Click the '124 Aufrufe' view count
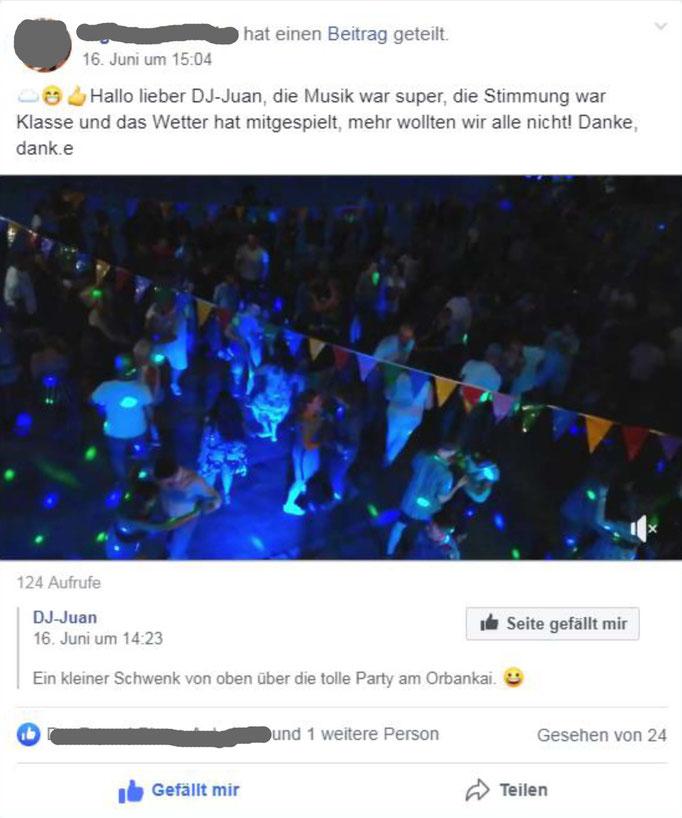Screen dimensions: 682x818 (x=59, y=582)
